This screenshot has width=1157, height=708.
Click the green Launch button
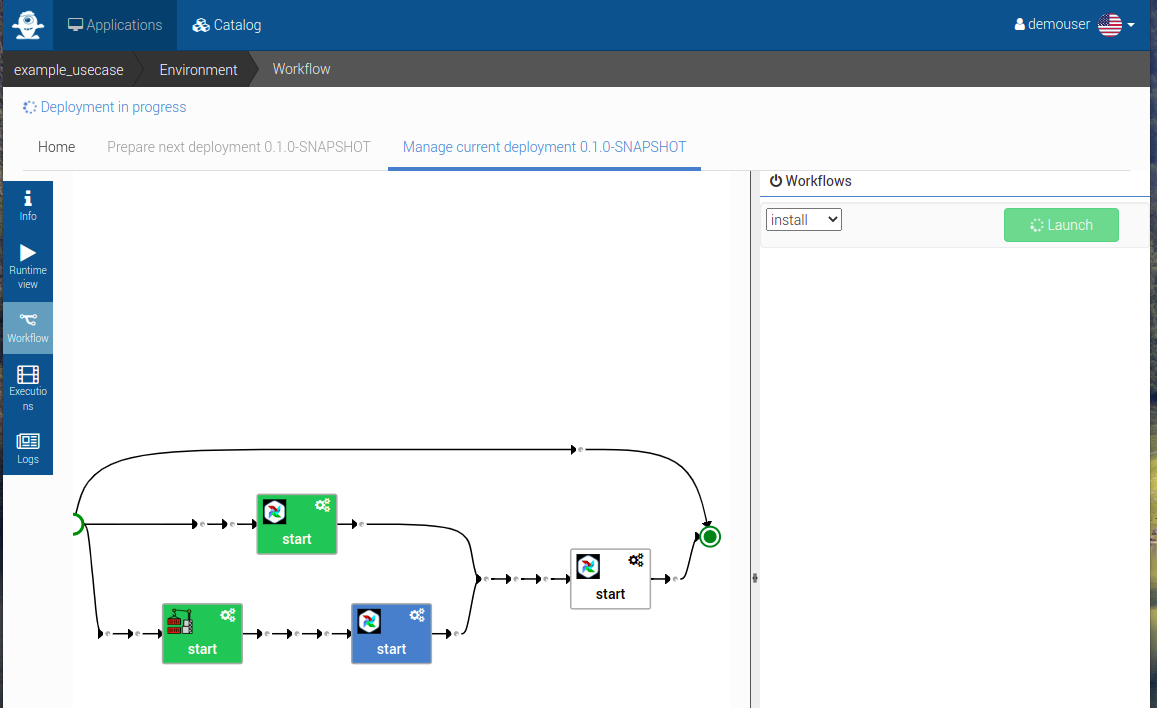pos(1061,225)
